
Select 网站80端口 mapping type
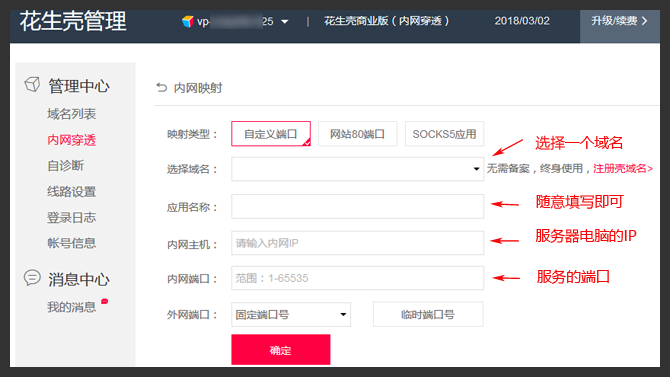358,134
